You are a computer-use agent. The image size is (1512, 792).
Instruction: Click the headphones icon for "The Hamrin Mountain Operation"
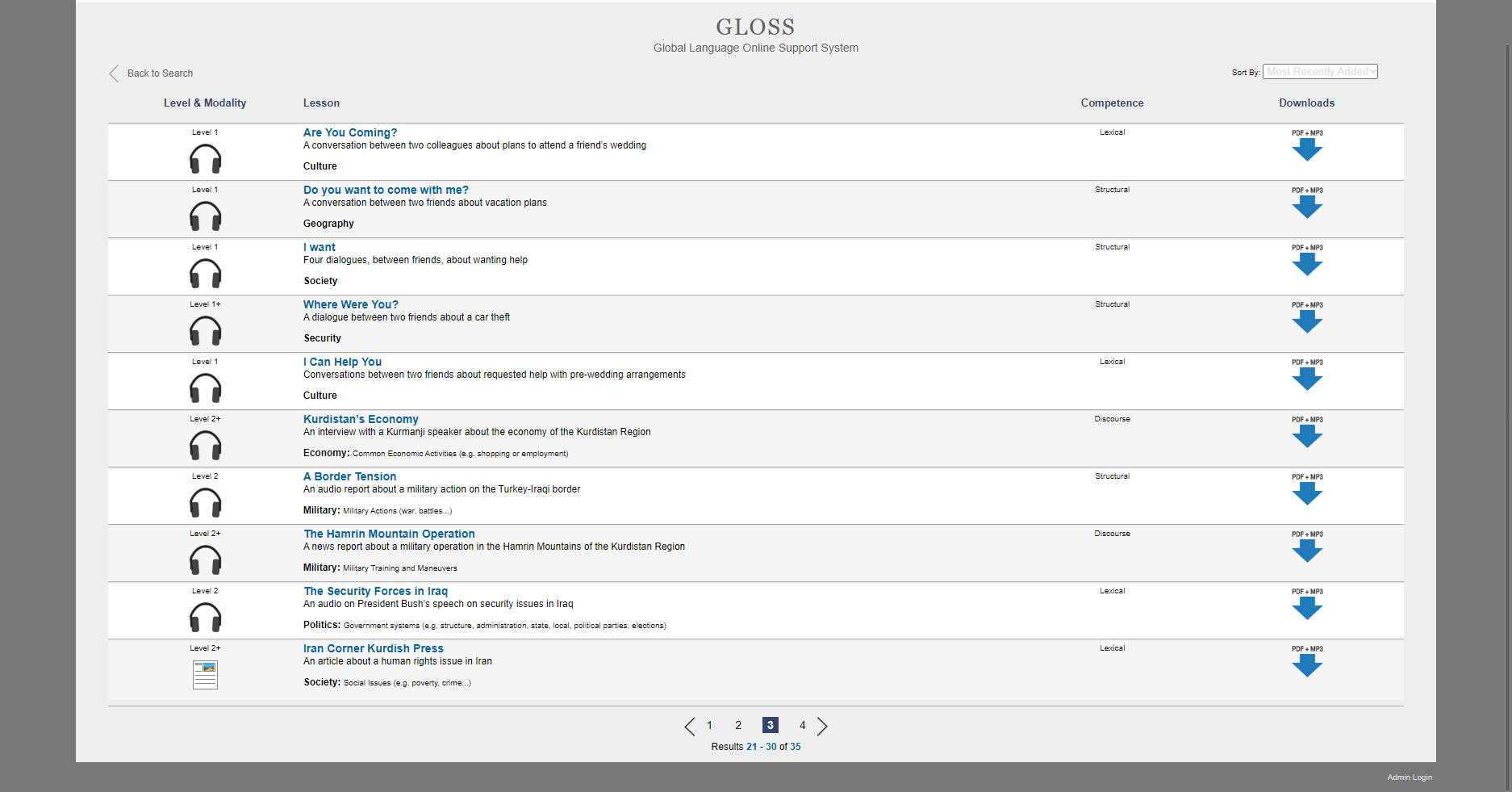pos(205,559)
